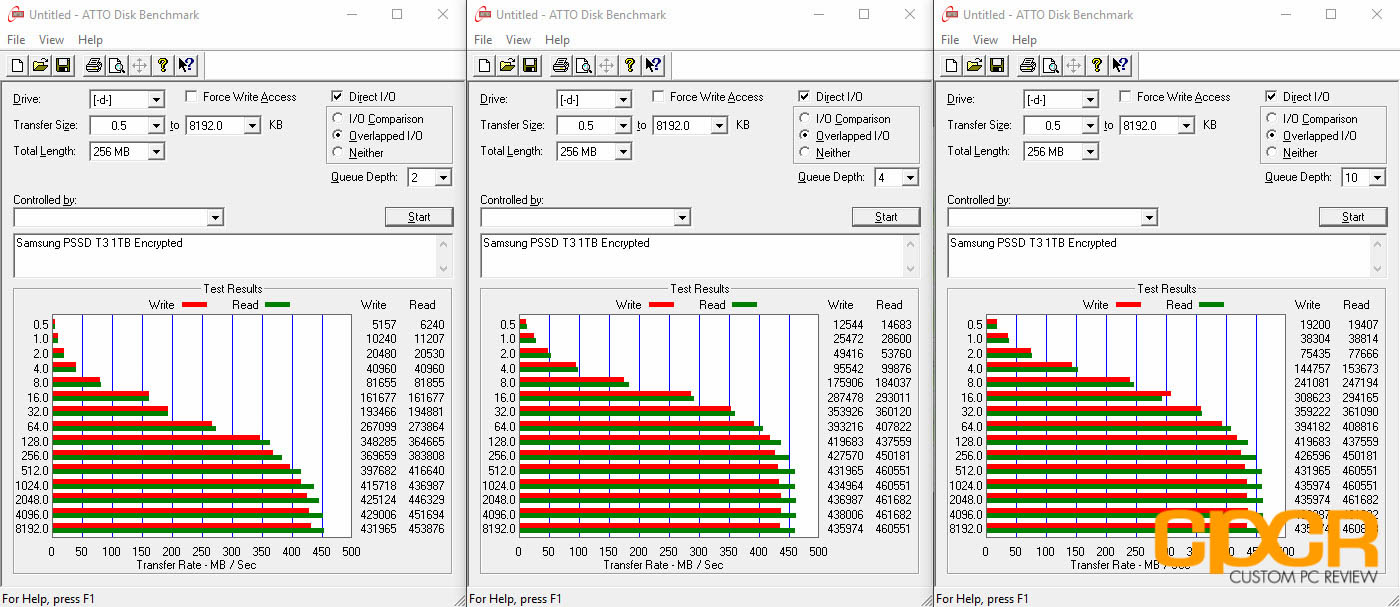
Task: Click Print icon in Queue Depth 4 window
Action: pyautogui.click(x=561, y=66)
